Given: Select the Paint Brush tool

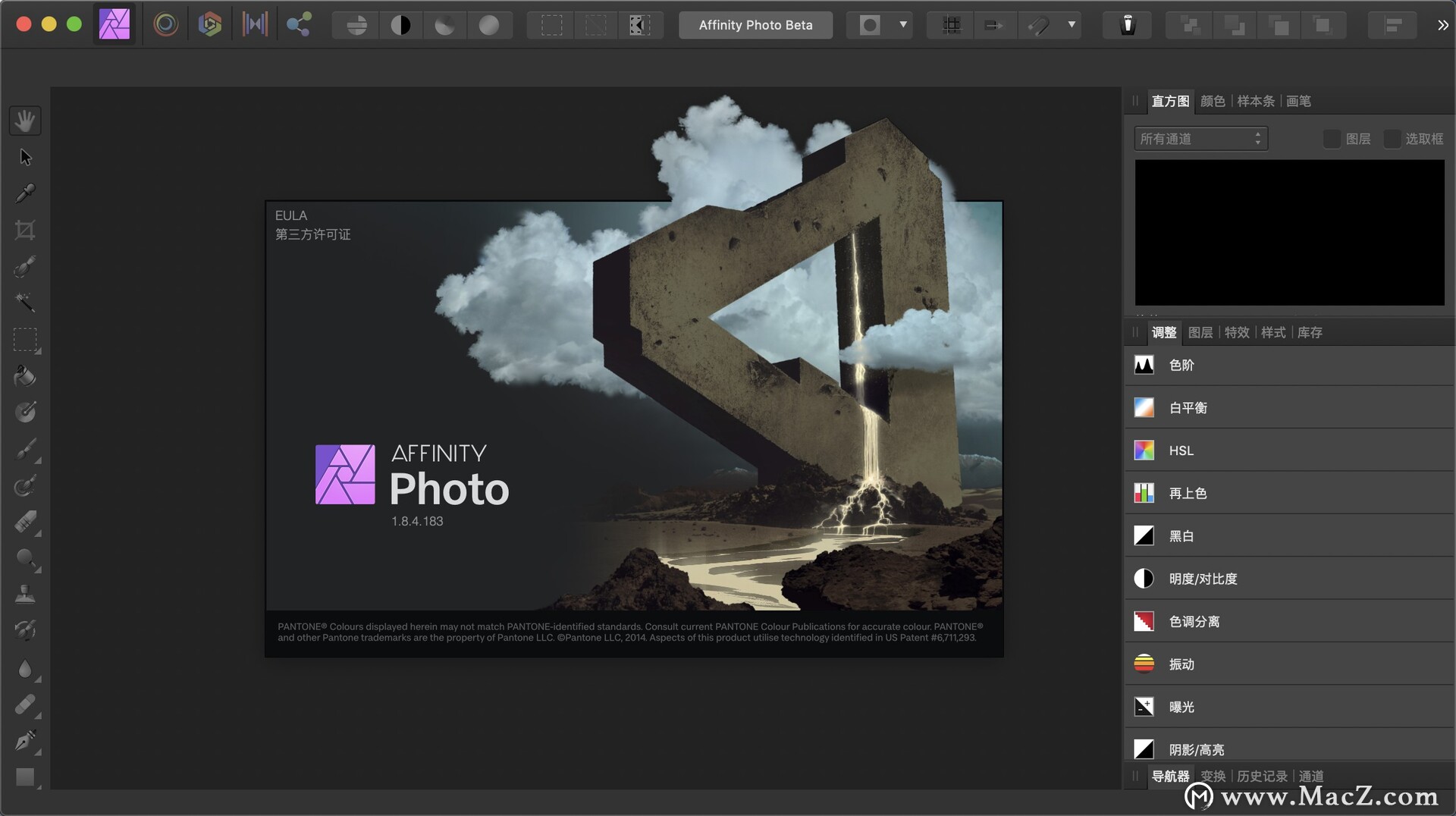Looking at the screenshot, I should point(25,449).
